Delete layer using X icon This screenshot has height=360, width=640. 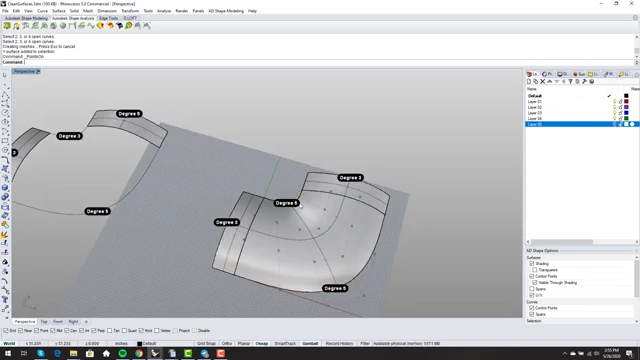pos(542,82)
